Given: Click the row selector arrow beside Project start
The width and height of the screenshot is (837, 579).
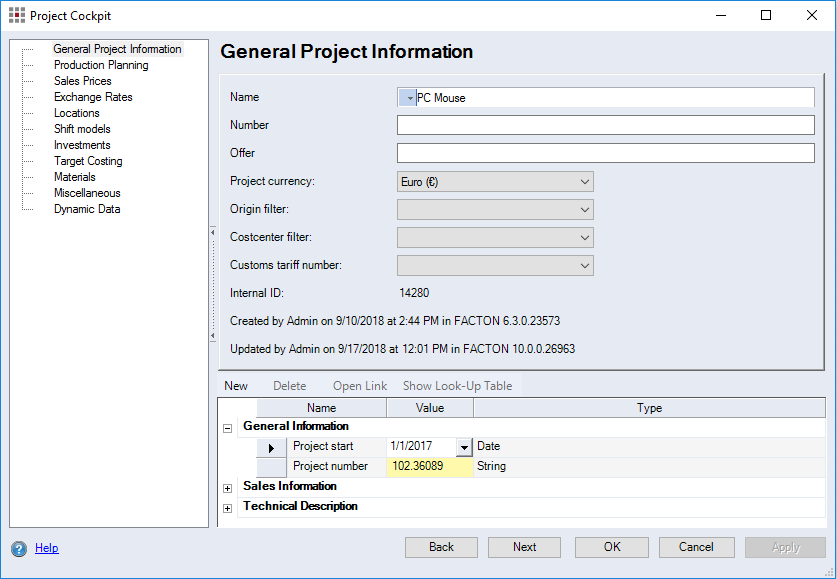Looking at the screenshot, I should (271, 447).
